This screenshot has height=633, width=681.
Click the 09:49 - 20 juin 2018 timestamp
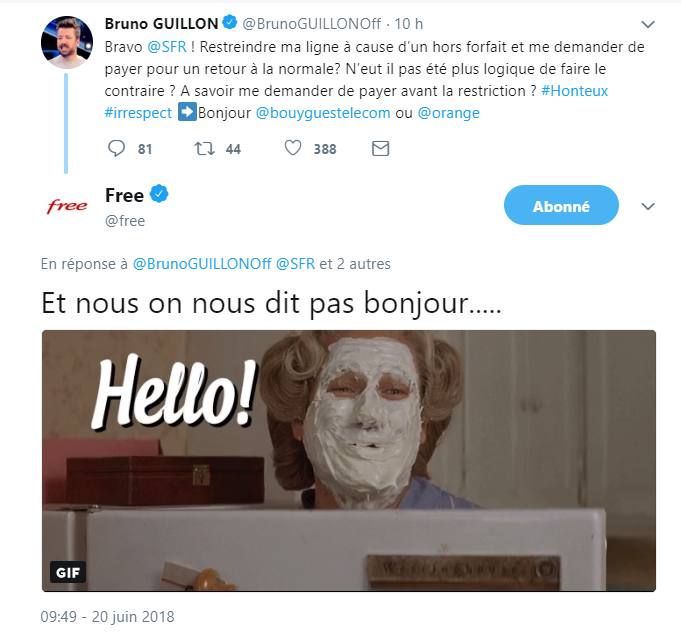point(107,616)
